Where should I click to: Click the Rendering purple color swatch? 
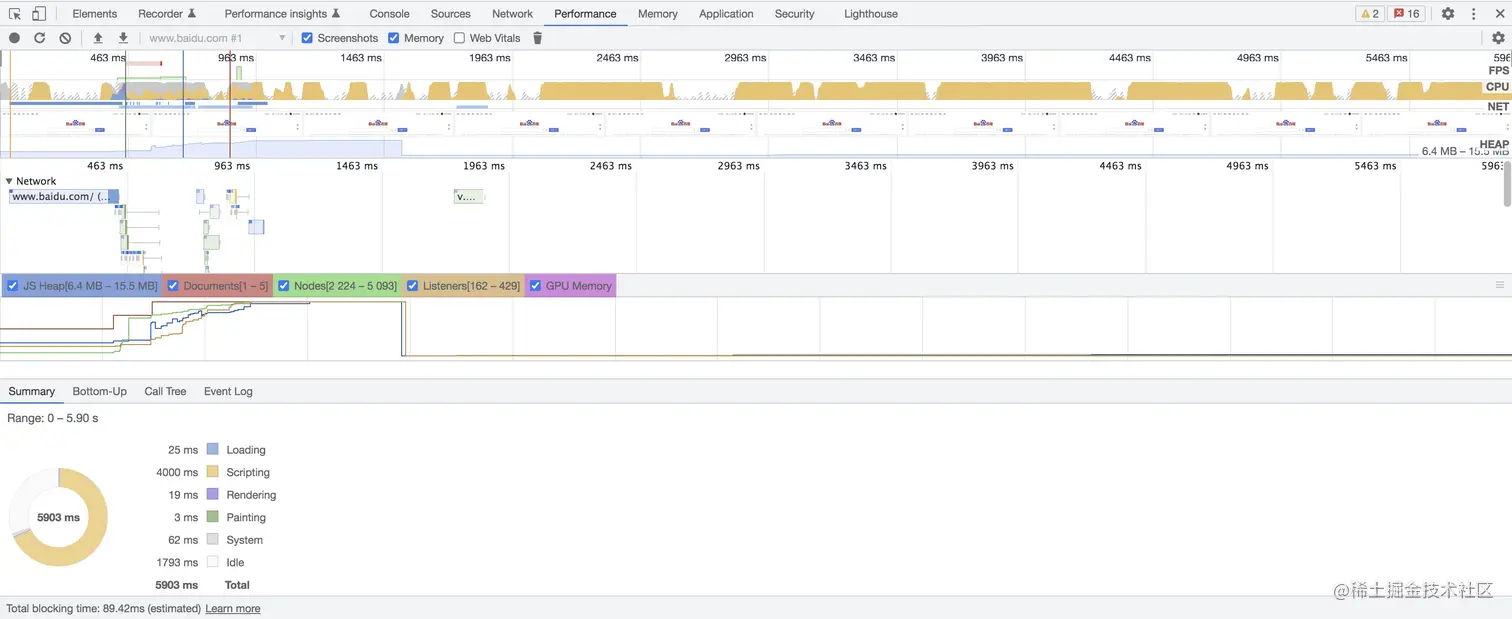point(212,495)
